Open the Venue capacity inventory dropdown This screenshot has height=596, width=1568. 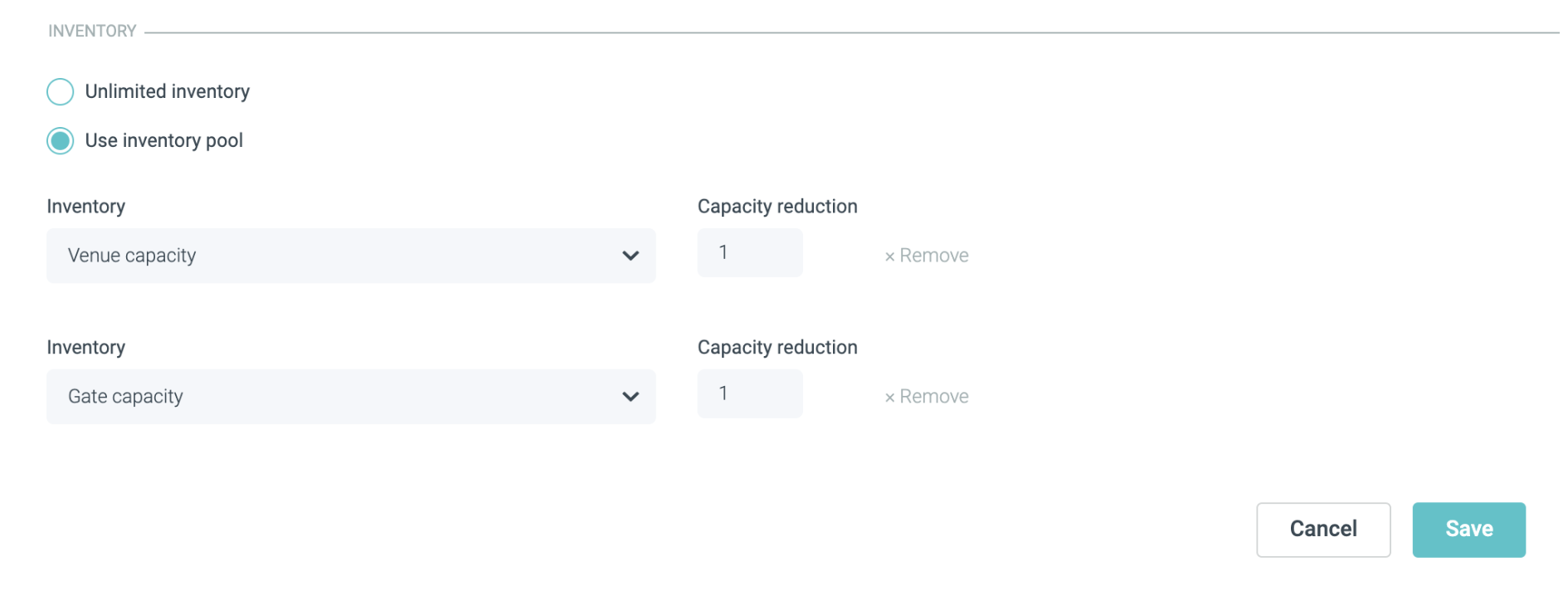coord(350,256)
